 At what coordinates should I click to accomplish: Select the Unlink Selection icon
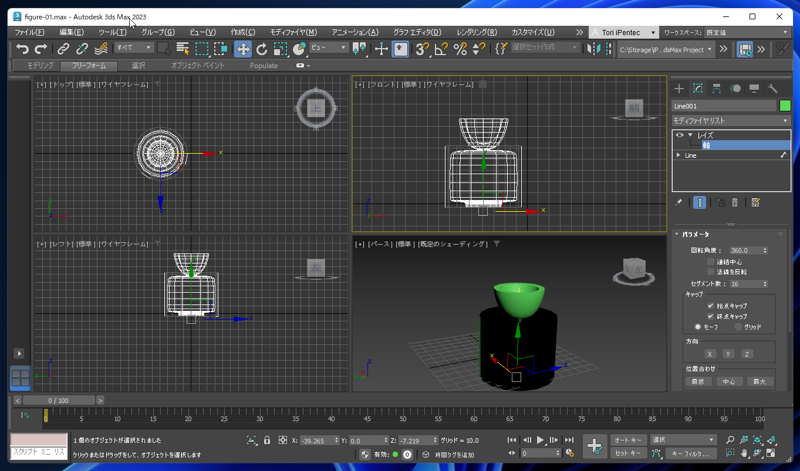click(82, 49)
